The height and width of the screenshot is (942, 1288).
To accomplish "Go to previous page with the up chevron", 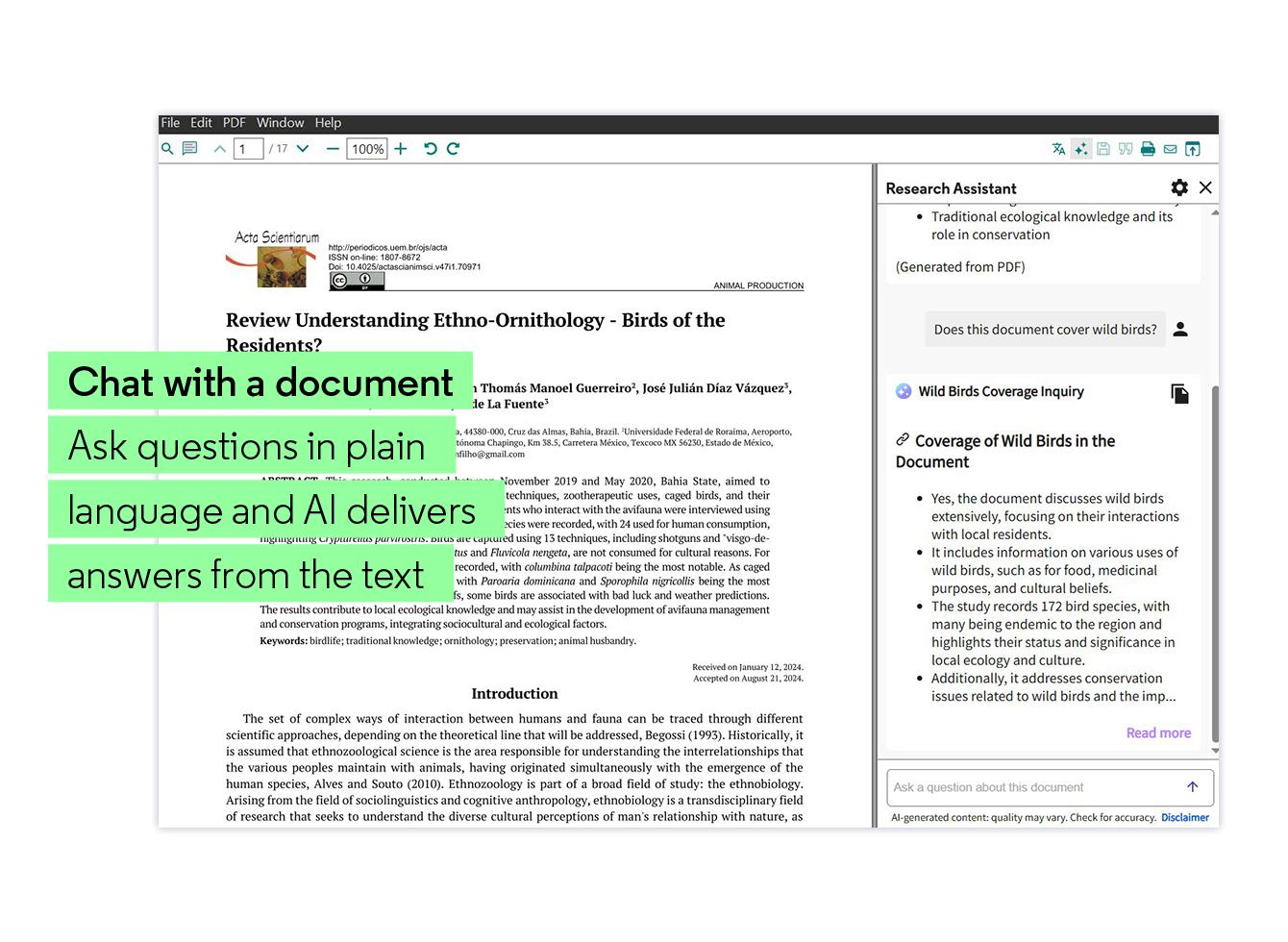I will click(219, 148).
